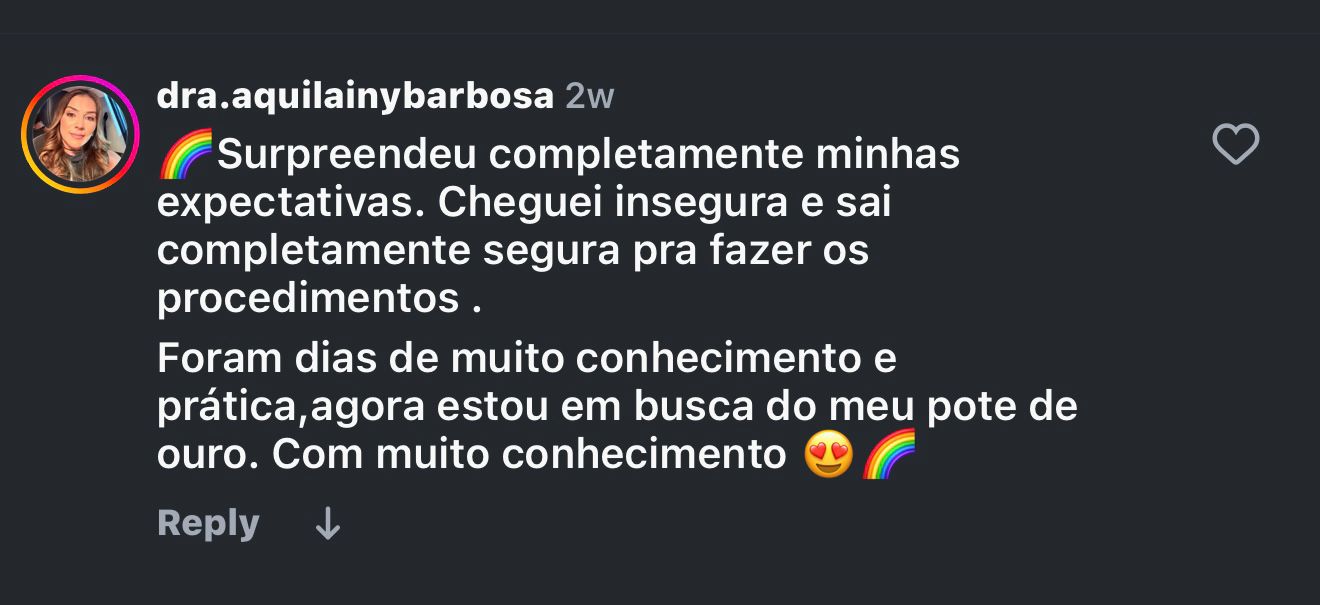Click the word minhas in first line
The width and height of the screenshot is (1320, 605).
pyautogui.click(x=887, y=155)
